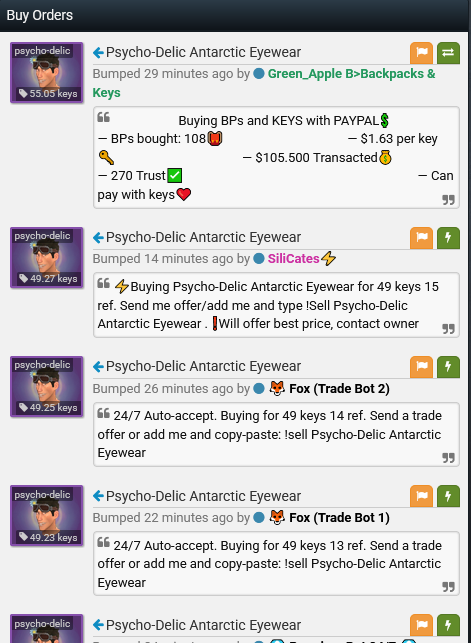Select the 49.27 keys item thumbnail
Screen dimensions: 471x643
pos(47,258)
